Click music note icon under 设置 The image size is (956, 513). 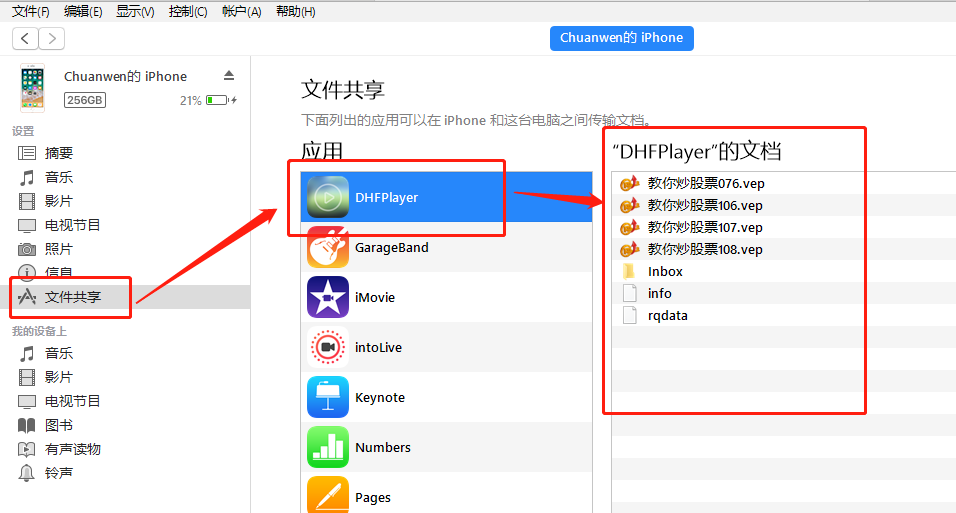pyautogui.click(x=27, y=178)
